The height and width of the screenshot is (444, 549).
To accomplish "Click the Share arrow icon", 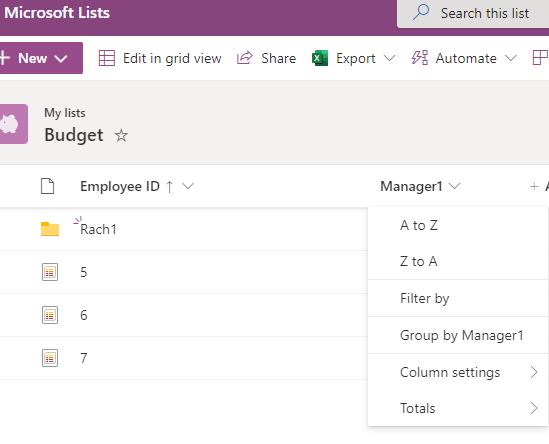I will (x=244, y=58).
